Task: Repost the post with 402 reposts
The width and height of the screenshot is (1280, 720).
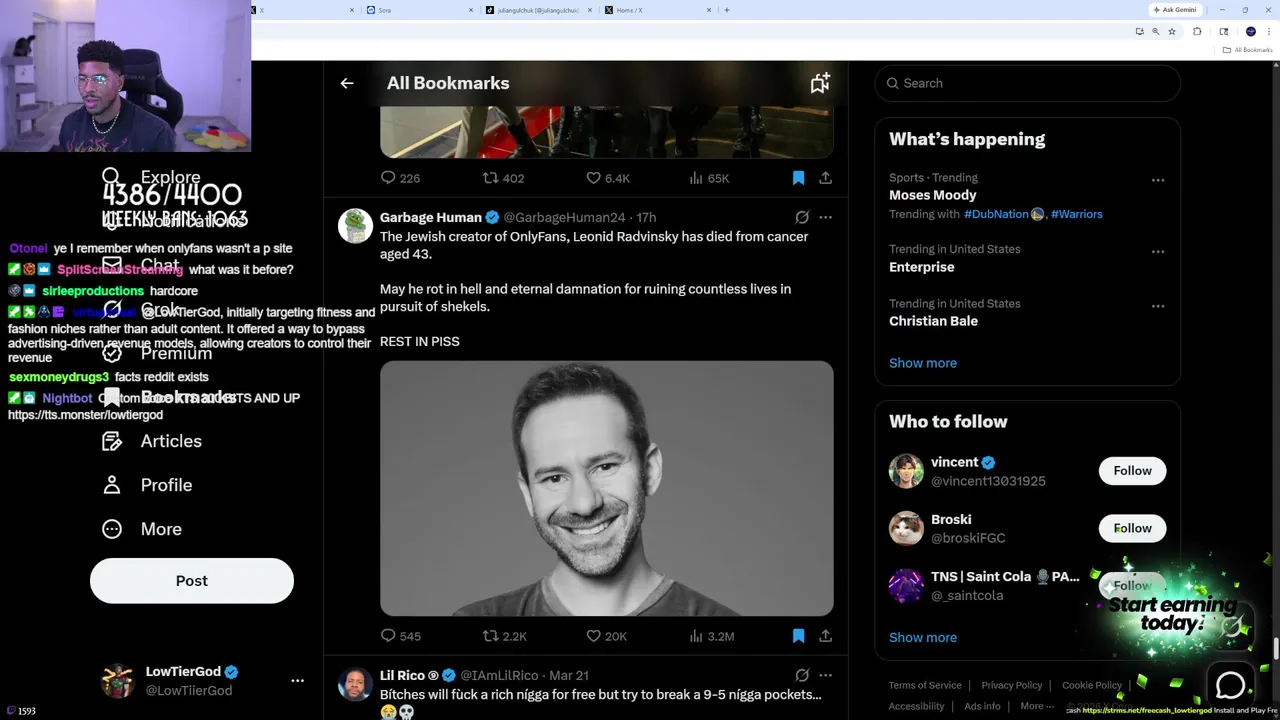Action: (503, 178)
